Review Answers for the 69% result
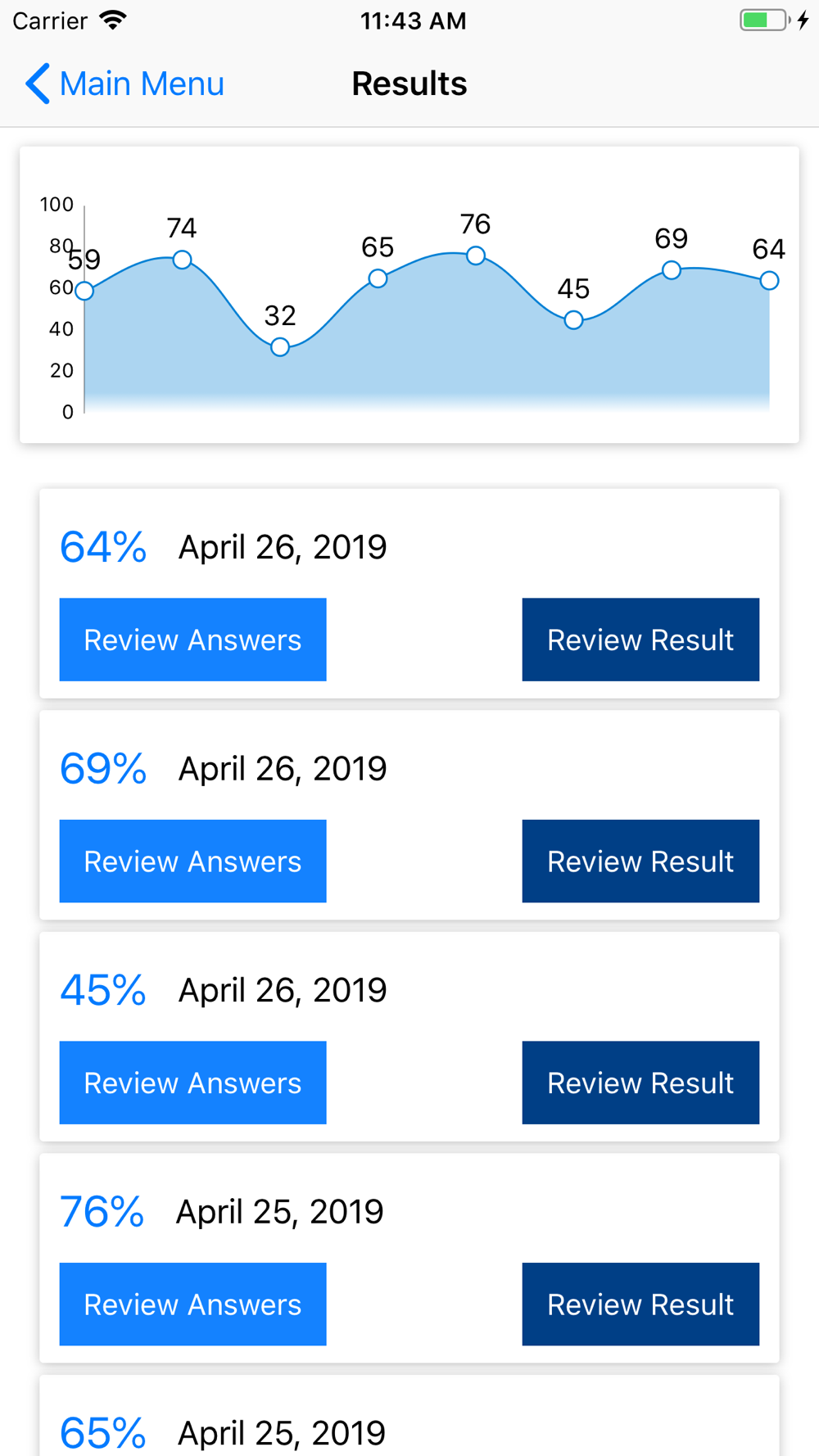Screen dimensions: 819x1456 [192, 861]
